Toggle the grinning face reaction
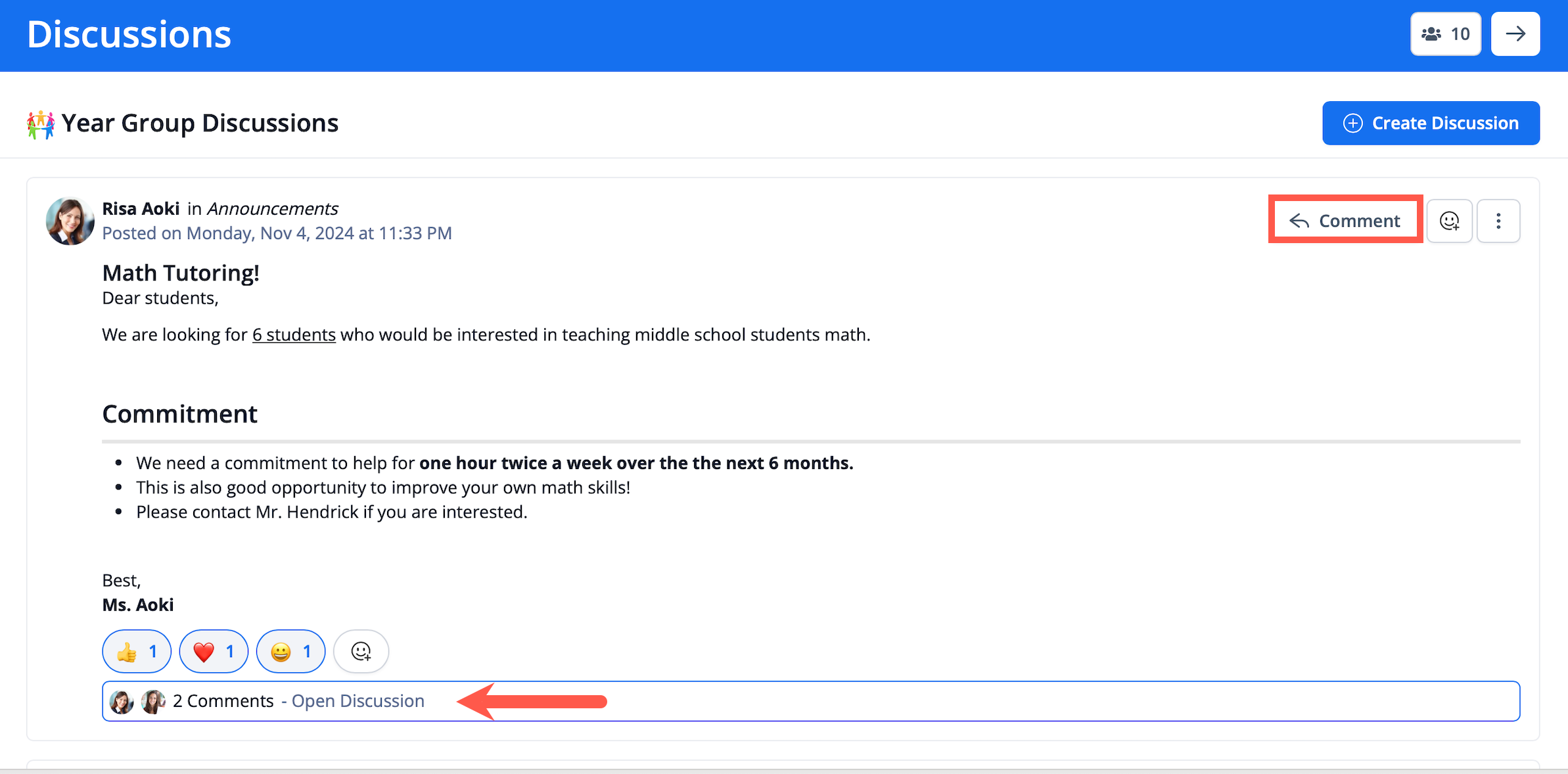The height and width of the screenshot is (774, 1568). pos(290,651)
